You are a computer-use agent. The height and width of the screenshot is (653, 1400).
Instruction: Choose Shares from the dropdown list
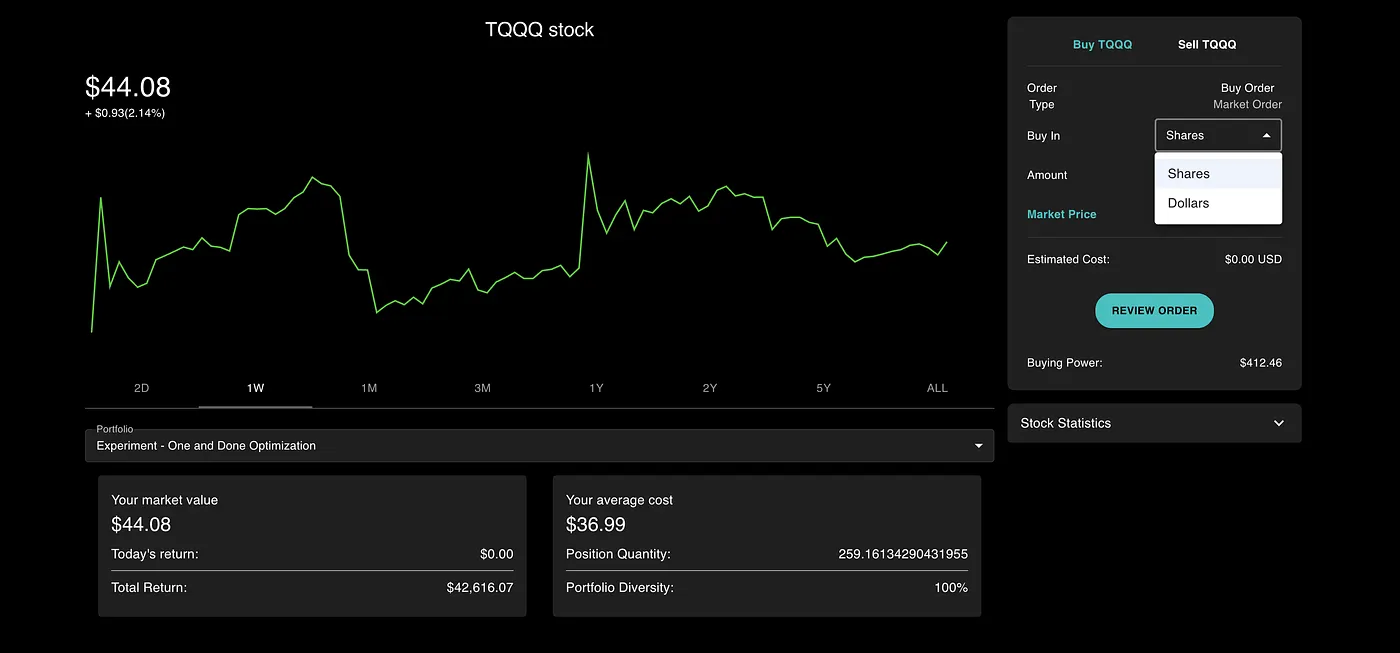pos(1218,174)
